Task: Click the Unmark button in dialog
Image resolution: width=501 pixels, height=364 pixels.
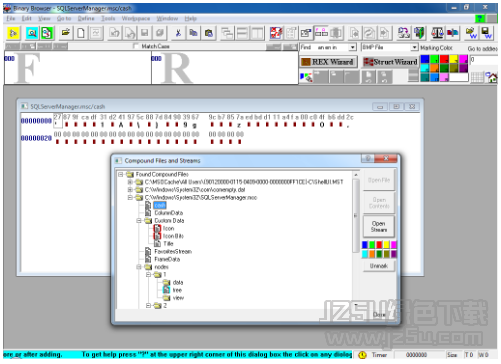Action: [x=379, y=266]
